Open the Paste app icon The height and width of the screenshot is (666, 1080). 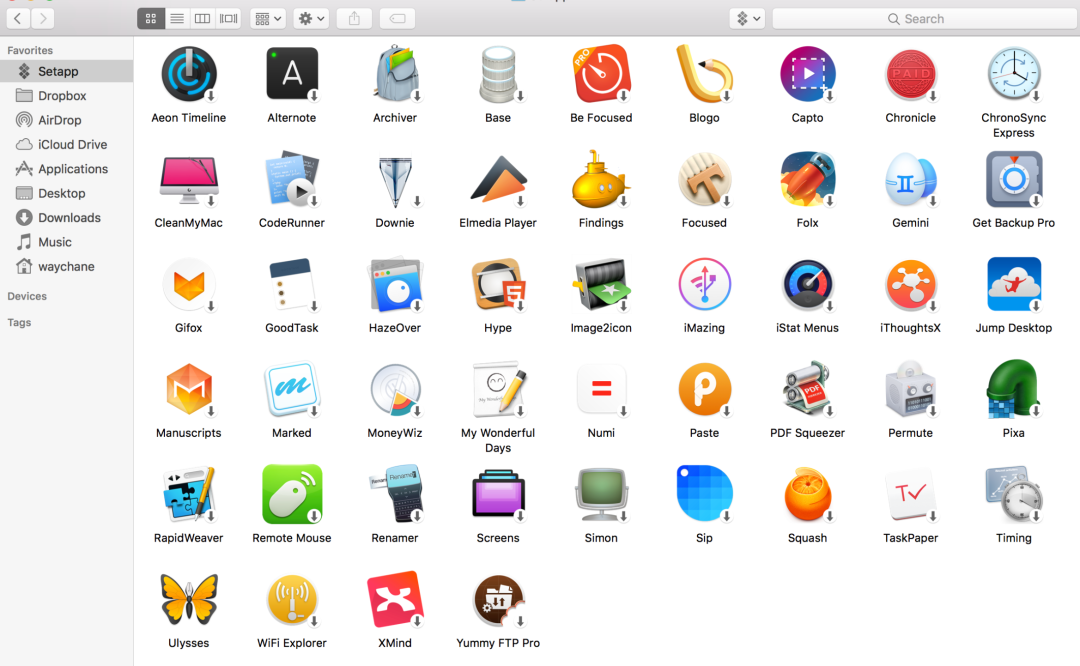click(704, 389)
